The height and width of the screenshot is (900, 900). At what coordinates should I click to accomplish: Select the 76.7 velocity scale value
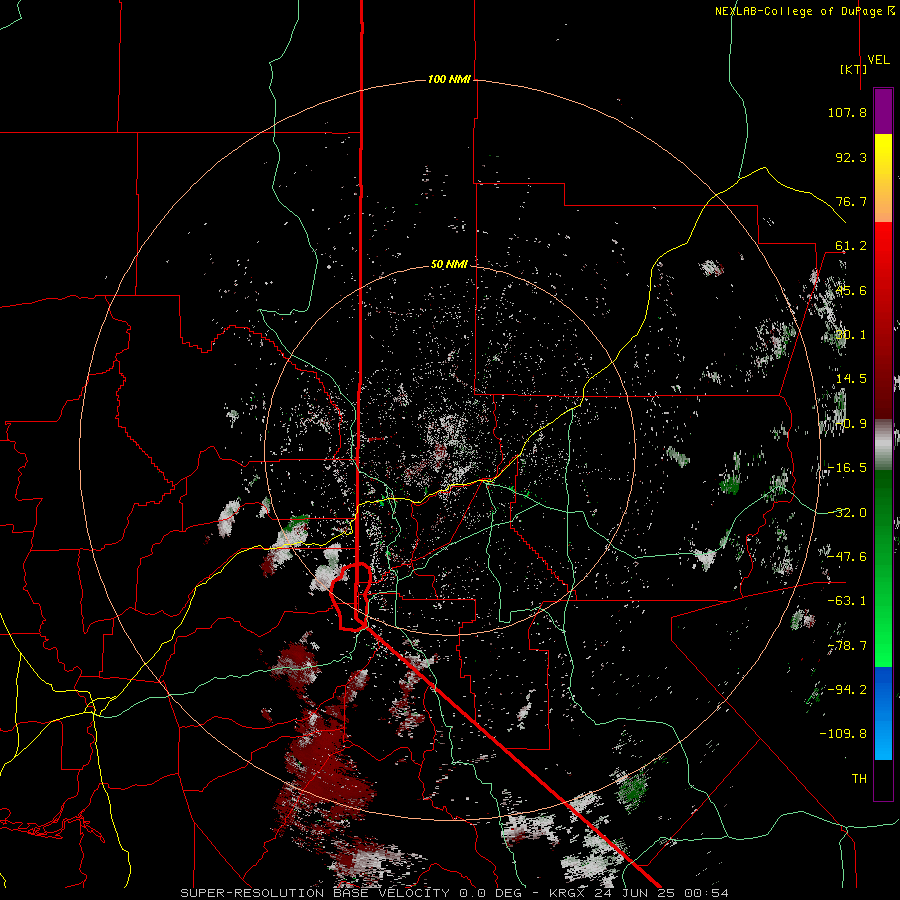(x=851, y=201)
